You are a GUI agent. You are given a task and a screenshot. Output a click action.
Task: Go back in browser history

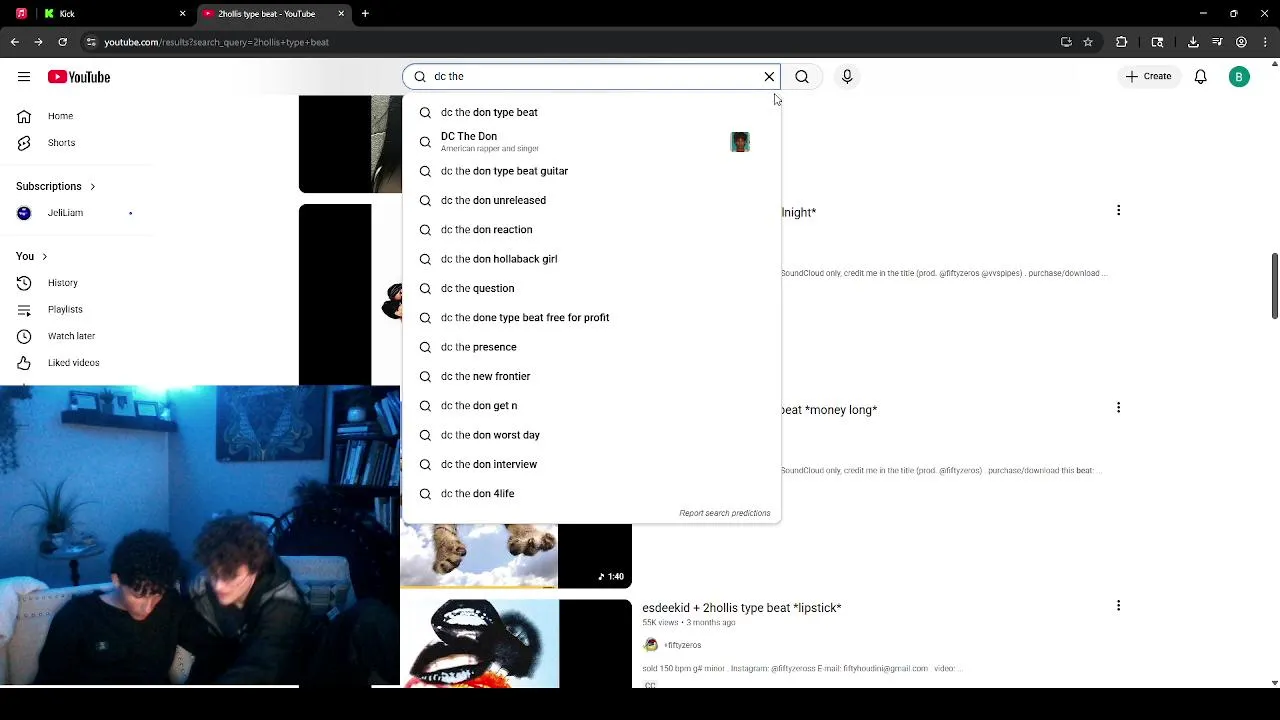coord(14,42)
